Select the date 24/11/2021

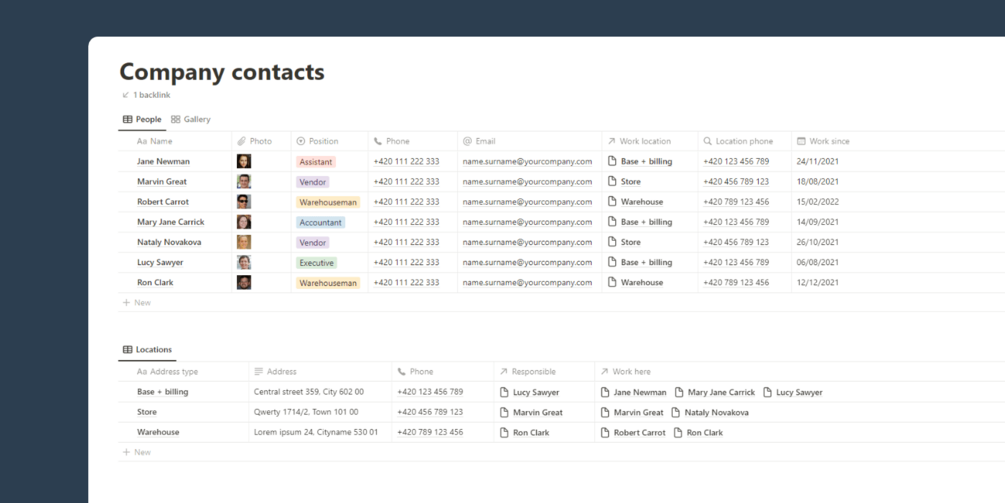coord(818,161)
